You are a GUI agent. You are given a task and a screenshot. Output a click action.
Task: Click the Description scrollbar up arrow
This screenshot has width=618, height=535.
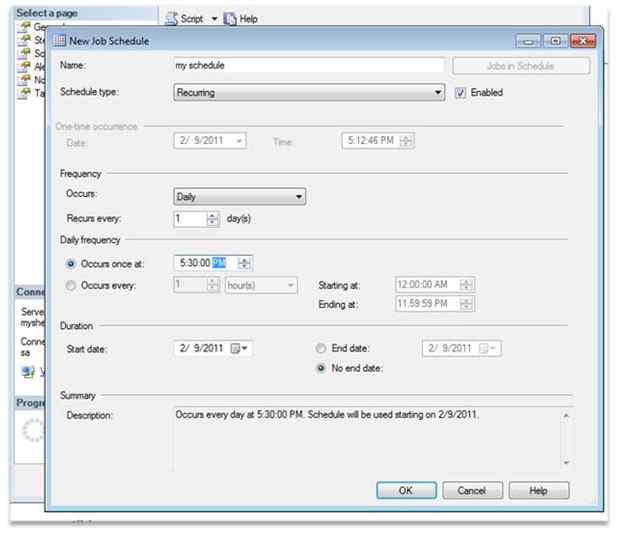click(566, 415)
